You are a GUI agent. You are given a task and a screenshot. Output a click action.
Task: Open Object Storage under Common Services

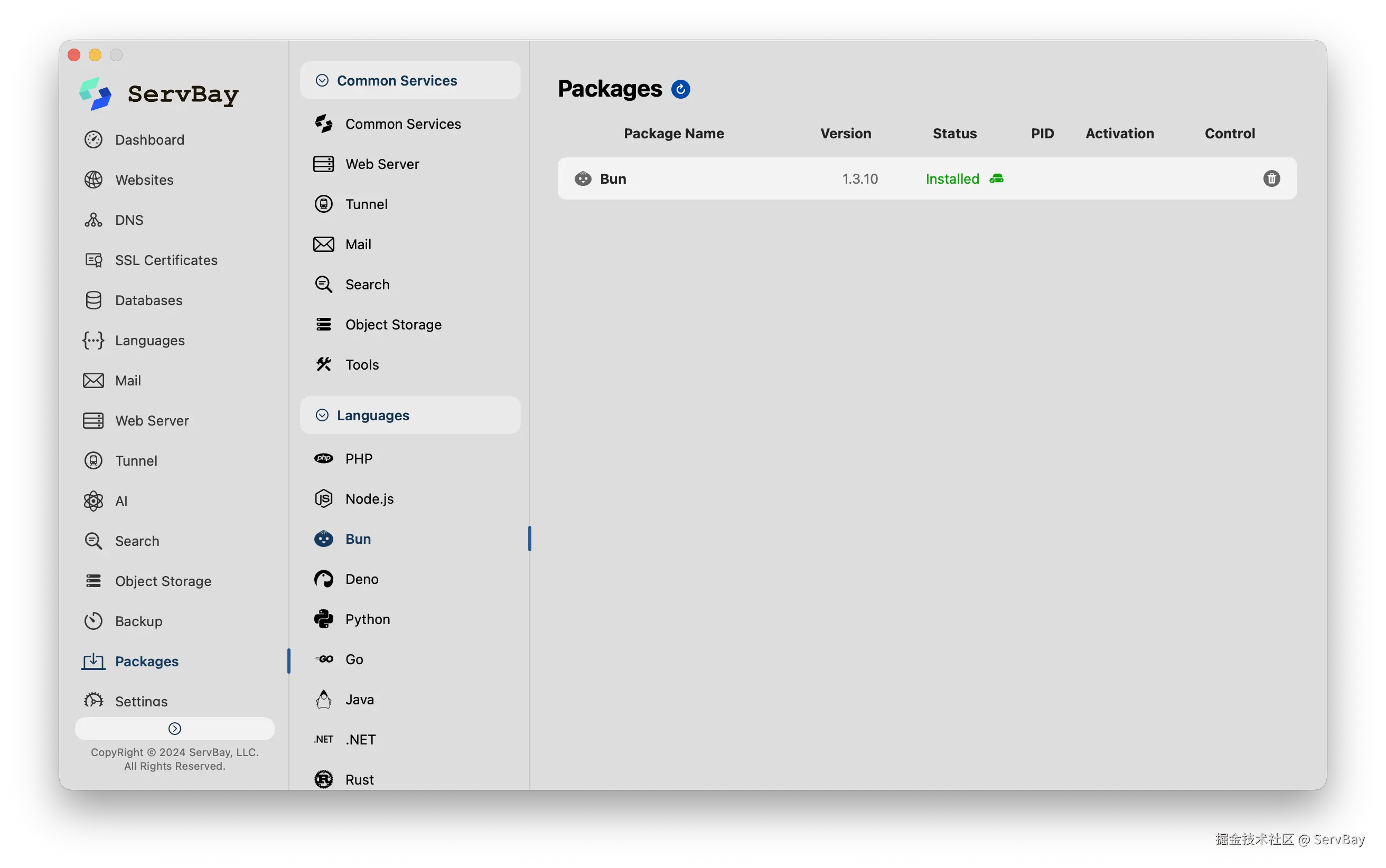pos(393,324)
